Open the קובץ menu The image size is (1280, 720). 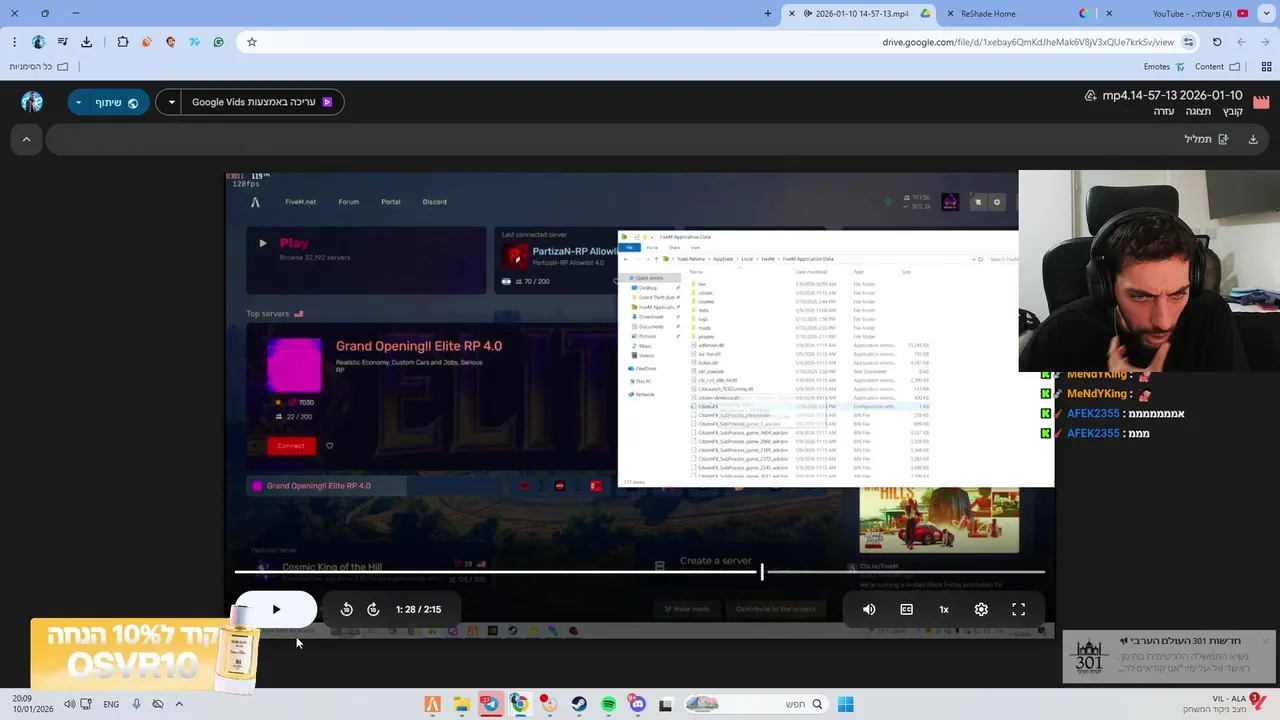(1233, 111)
